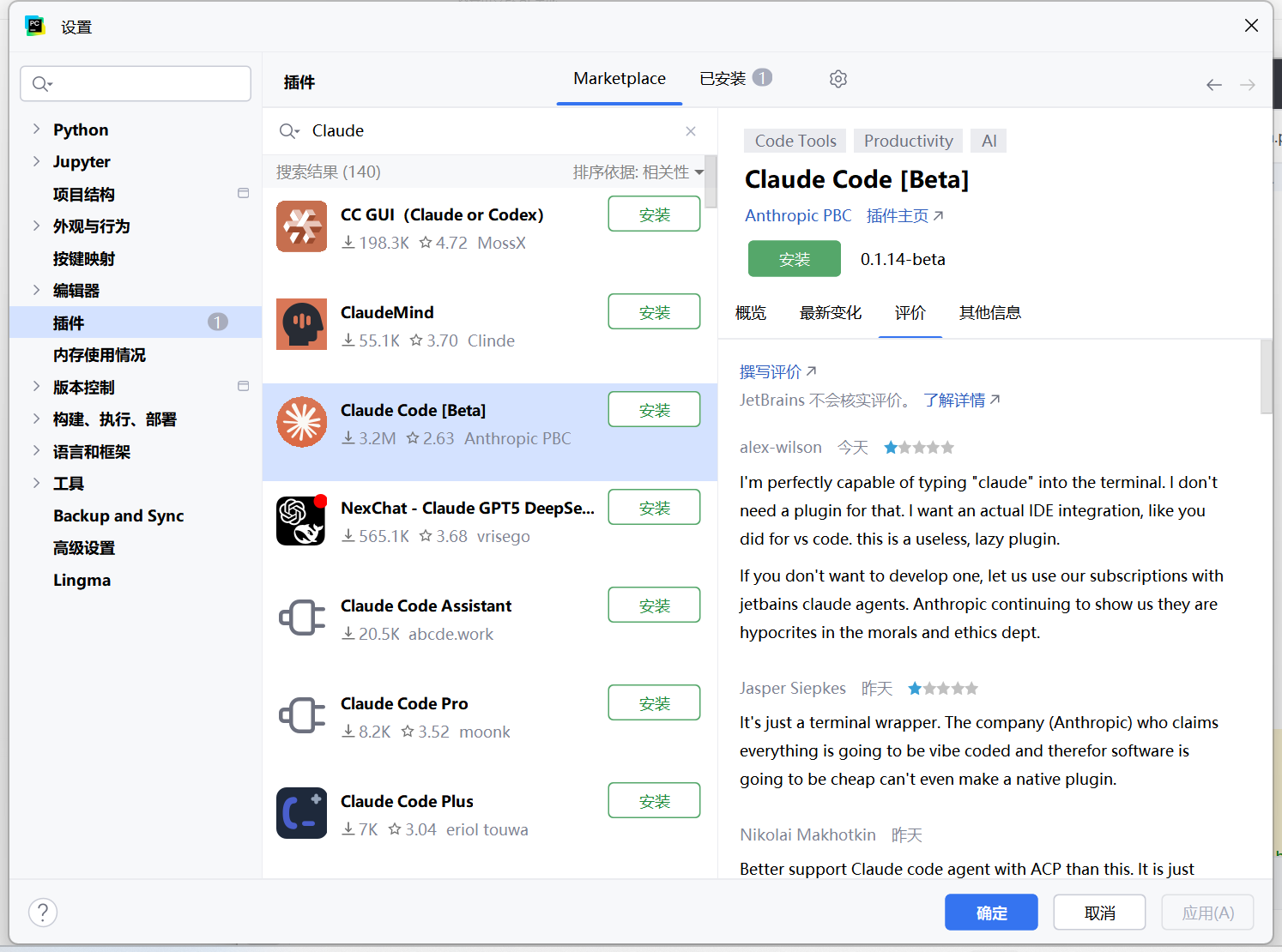Click the Claude Code [Beta] plugin icon
Viewport: 1282px width, 952px height.
tap(302, 422)
